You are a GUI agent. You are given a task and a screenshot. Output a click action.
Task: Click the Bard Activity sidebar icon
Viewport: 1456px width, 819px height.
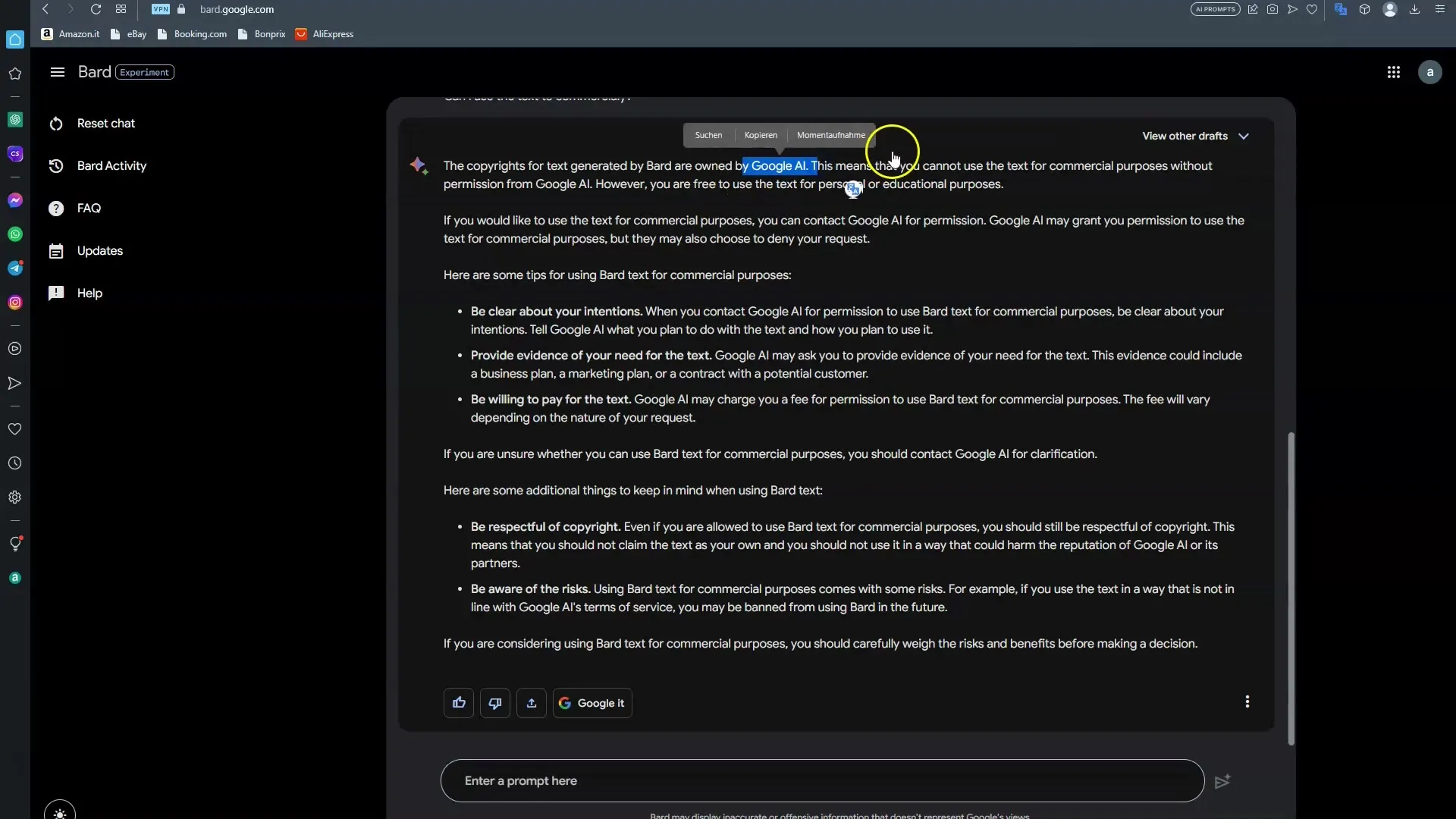point(57,165)
